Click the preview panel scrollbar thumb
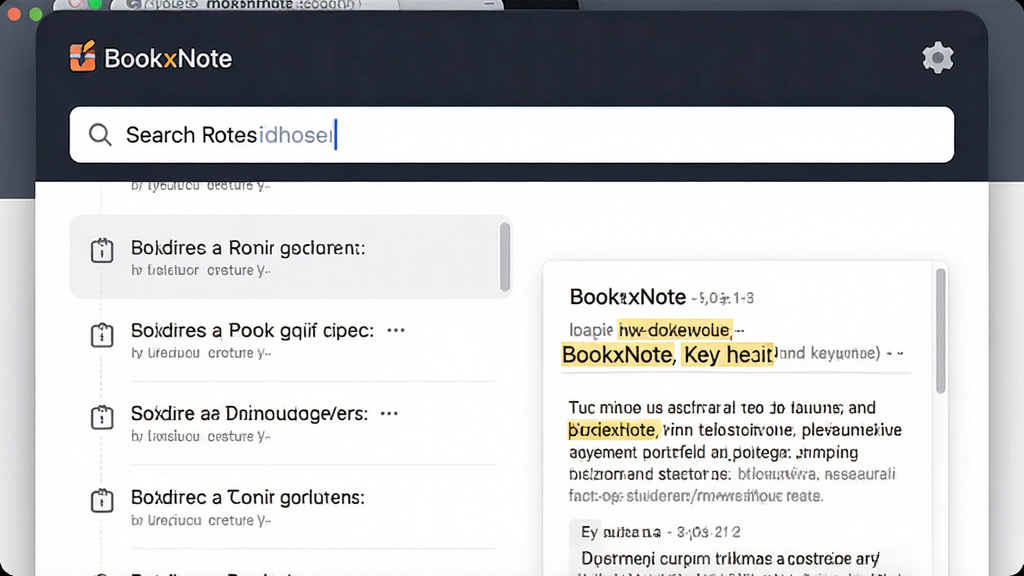Image resolution: width=1024 pixels, height=576 pixels. coord(940,331)
